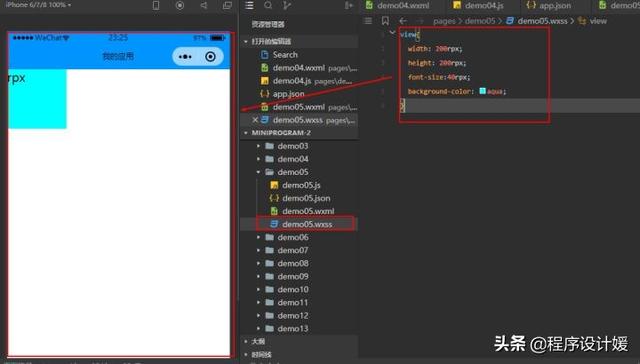This screenshot has width=640, height=364.
Task: Expand the demo11 folder
Action: coord(258,303)
